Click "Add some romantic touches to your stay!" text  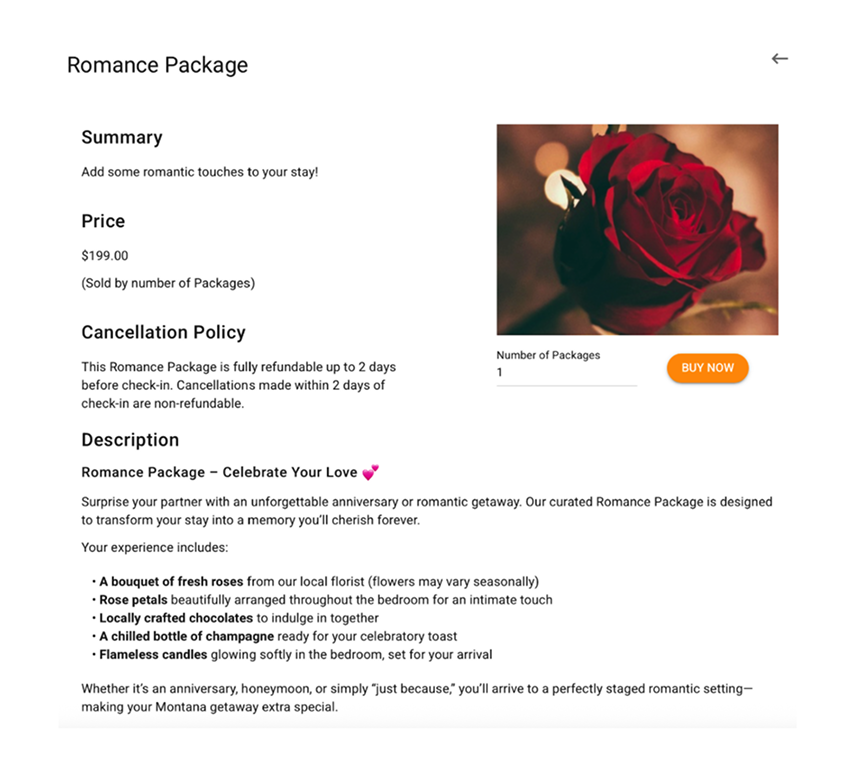click(199, 172)
